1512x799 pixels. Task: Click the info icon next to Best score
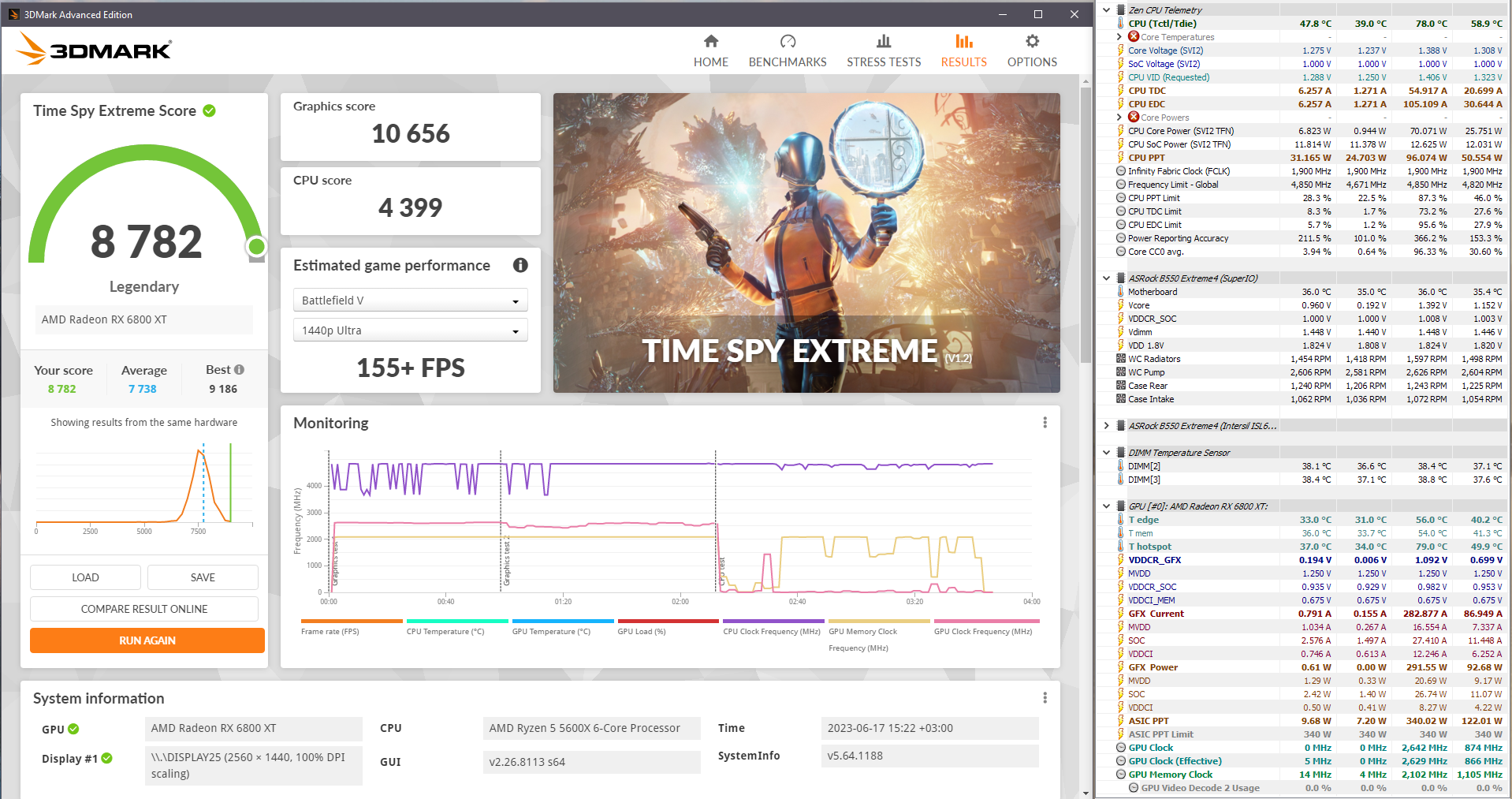239,369
